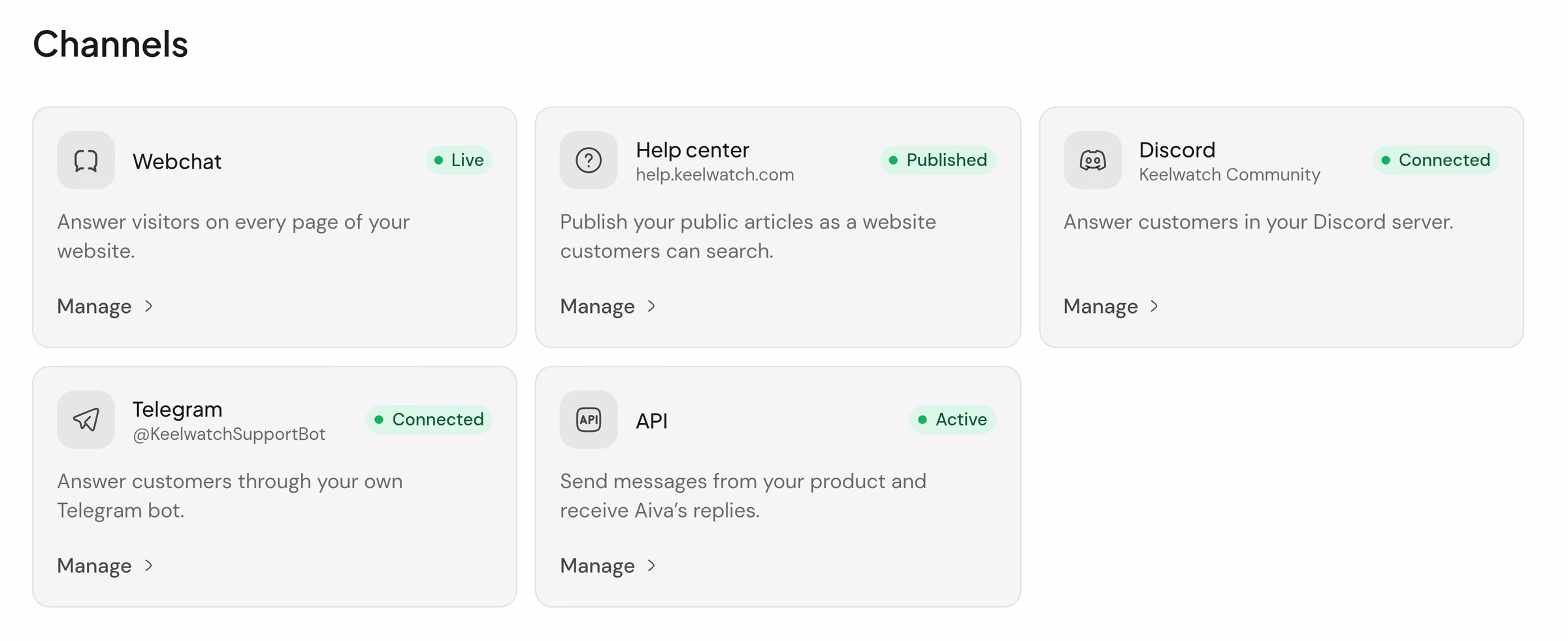Image resolution: width=1568 pixels, height=641 pixels.
Task: Click 'Send messages from your product' description
Action: point(743,496)
